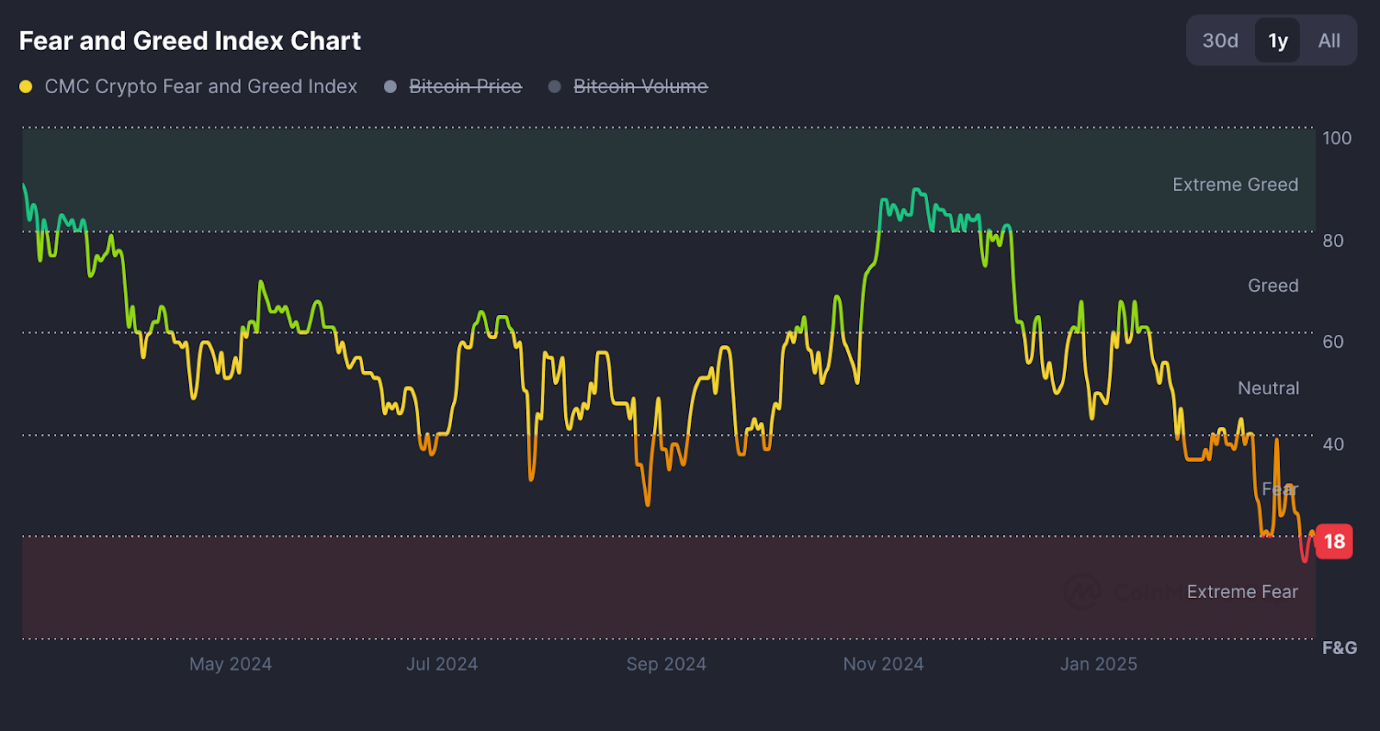Click the yellow dot for Fear and Greed Index
The image size is (1380, 731).
(x=26, y=87)
